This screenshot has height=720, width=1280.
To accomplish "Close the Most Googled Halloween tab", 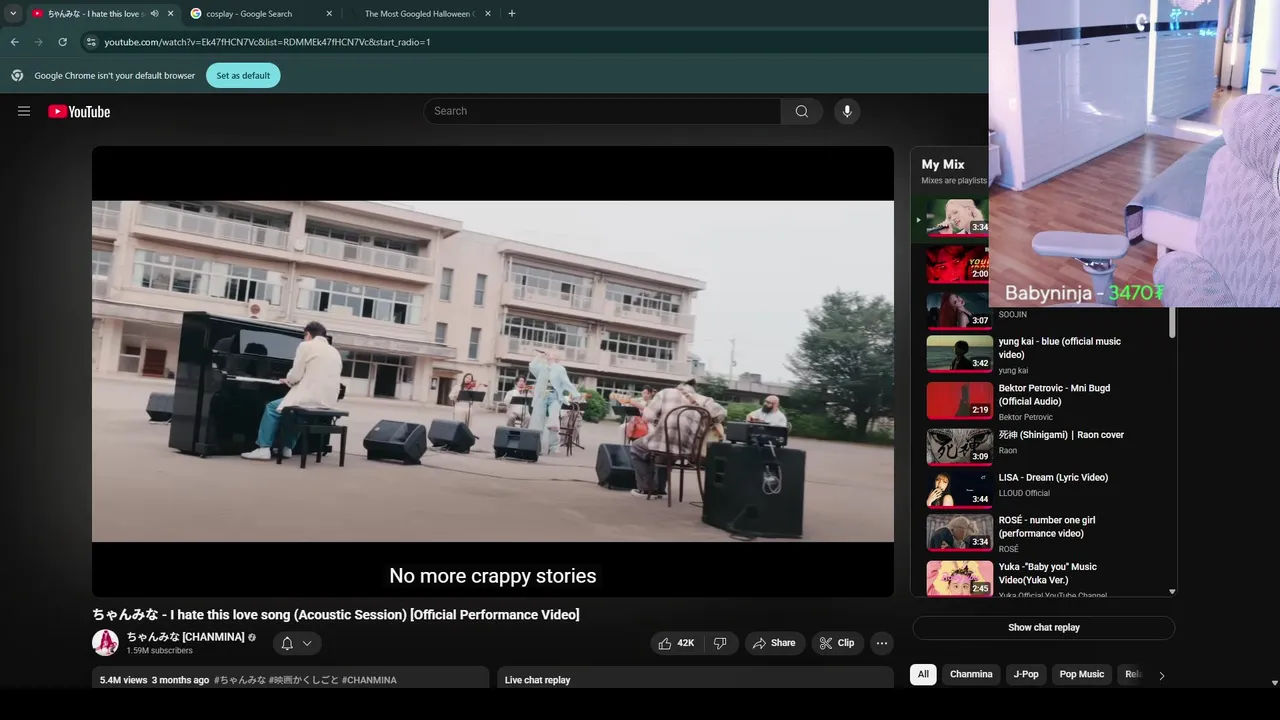I will click(x=488, y=14).
